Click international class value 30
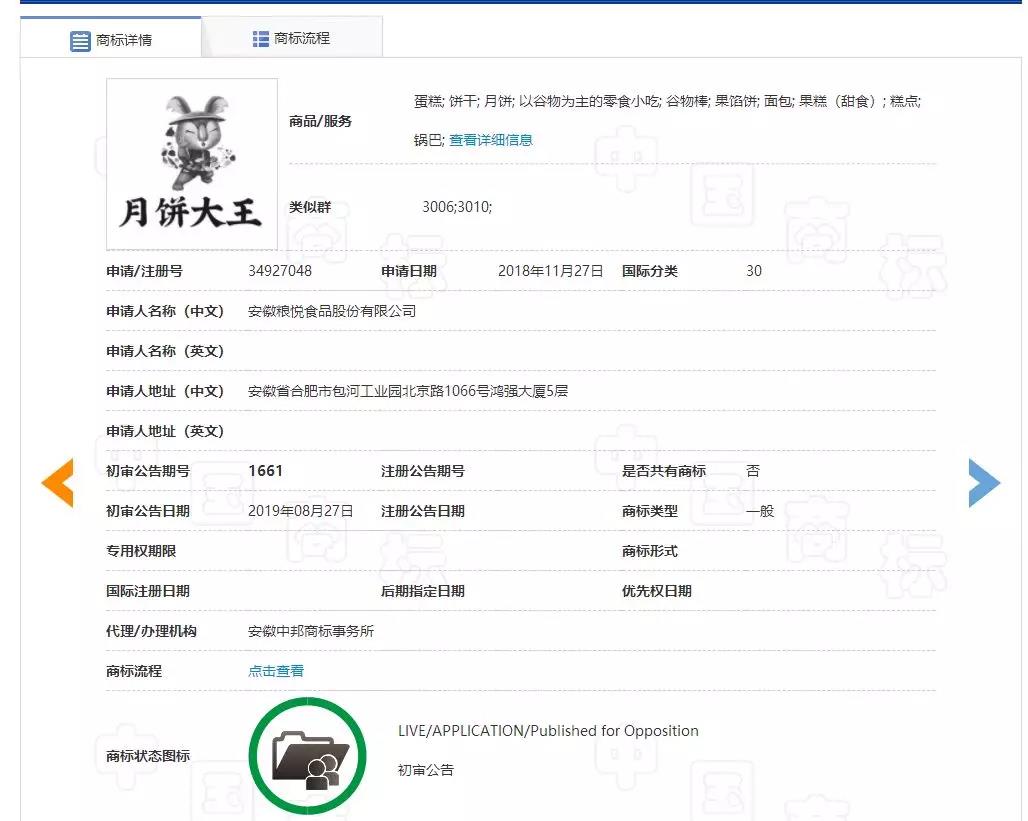 (754, 271)
